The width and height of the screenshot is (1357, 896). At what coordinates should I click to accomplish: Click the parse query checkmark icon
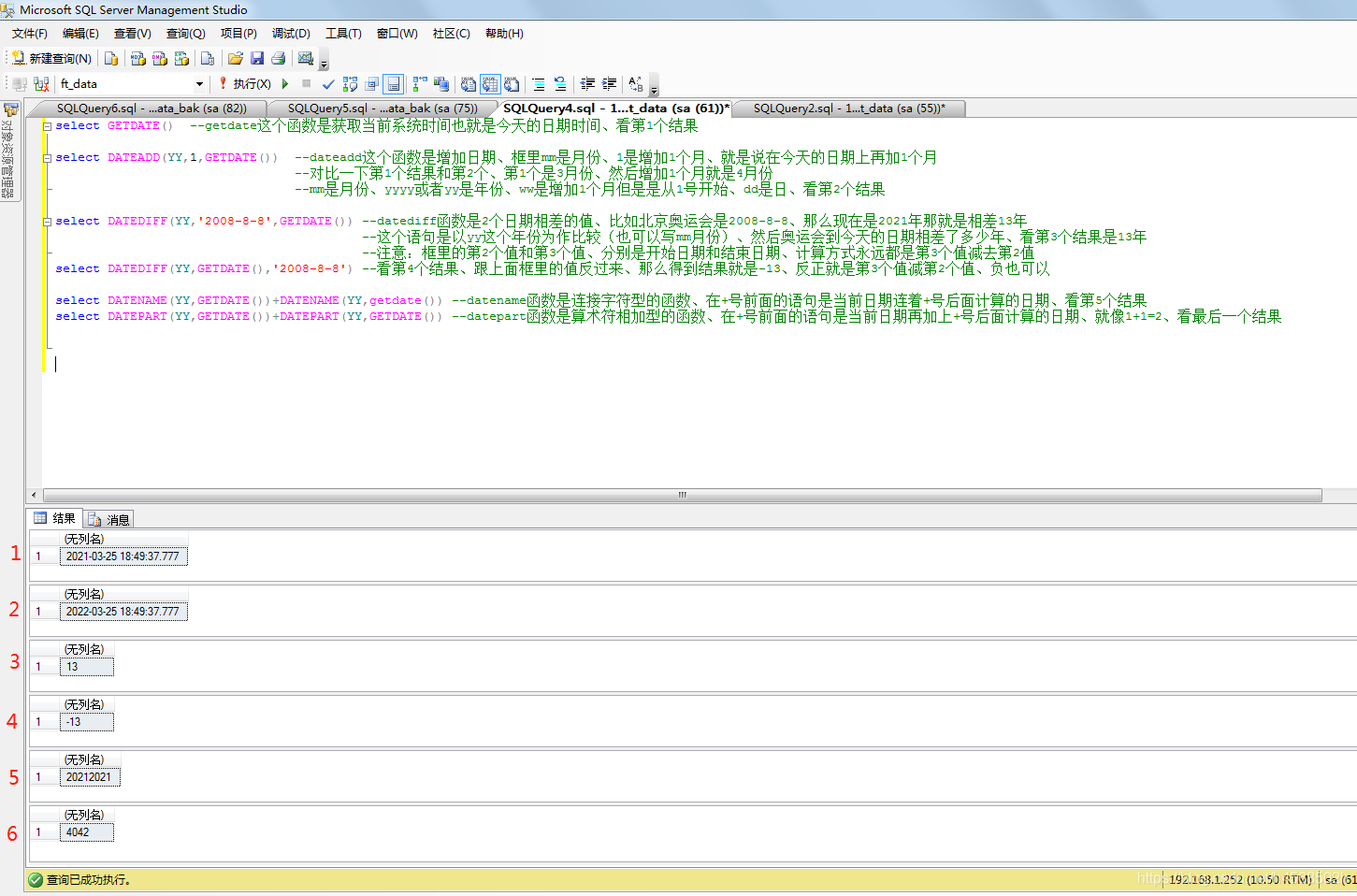click(x=328, y=84)
